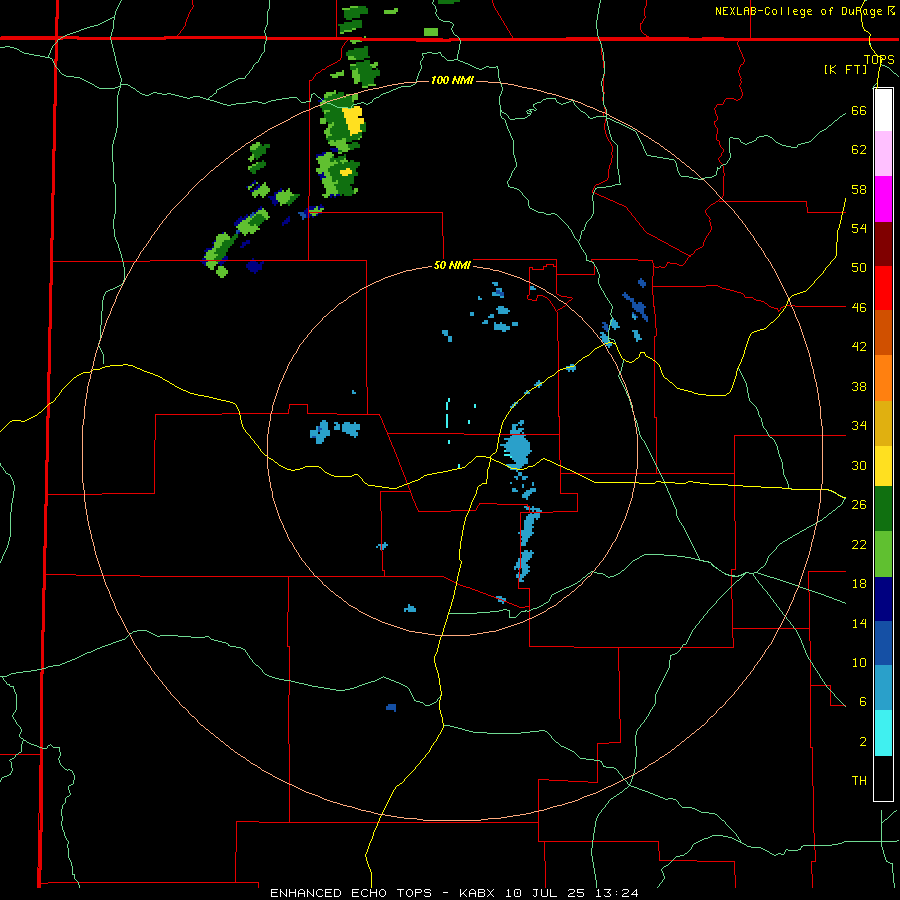
Task: Select the 18 legend value
Action: pos(859,584)
